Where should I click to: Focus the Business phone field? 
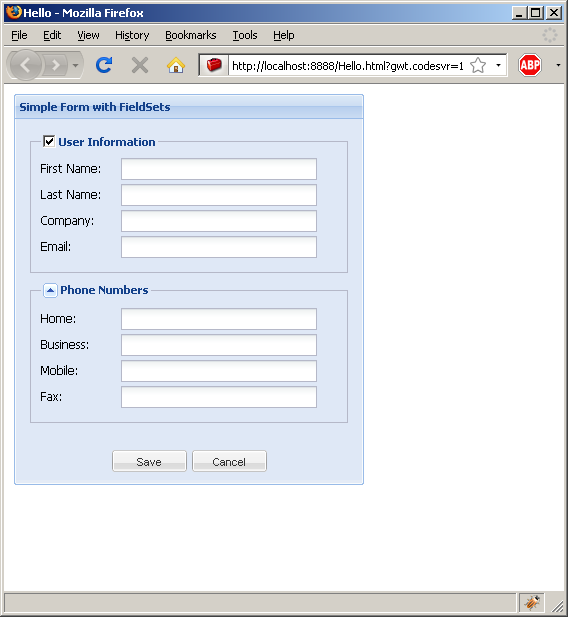[x=219, y=345]
